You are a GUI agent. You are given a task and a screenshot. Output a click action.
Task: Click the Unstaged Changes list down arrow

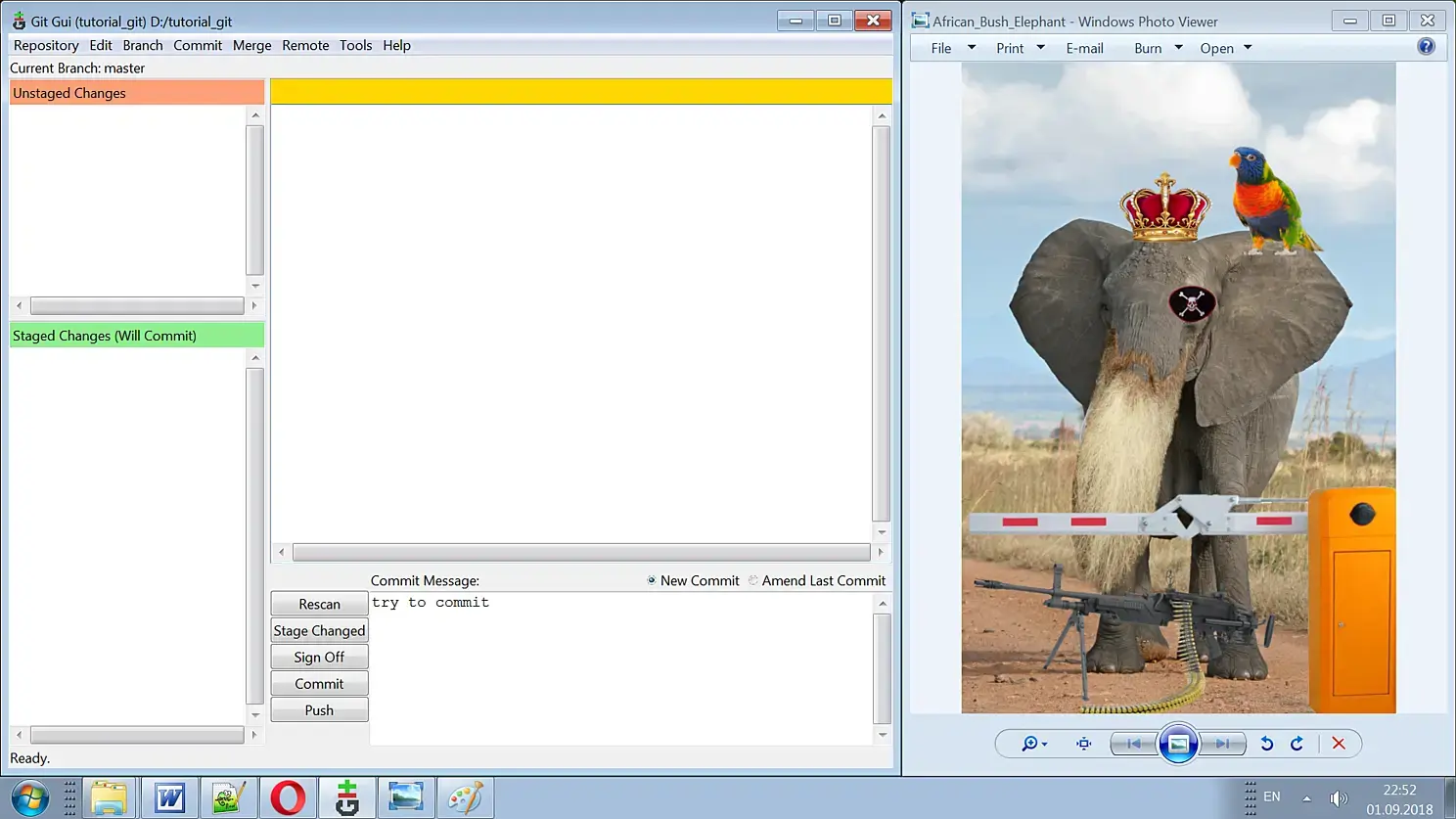point(255,286)
